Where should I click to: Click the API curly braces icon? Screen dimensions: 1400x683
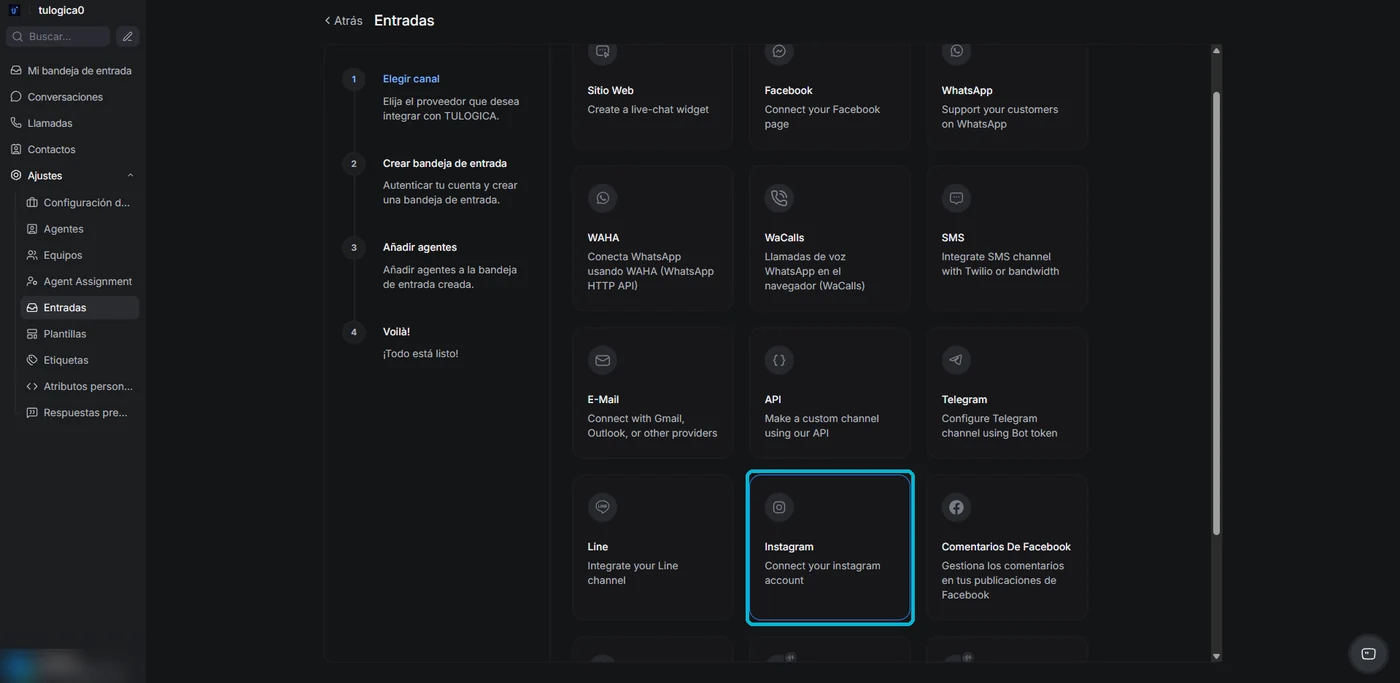(x=779, y=360)
